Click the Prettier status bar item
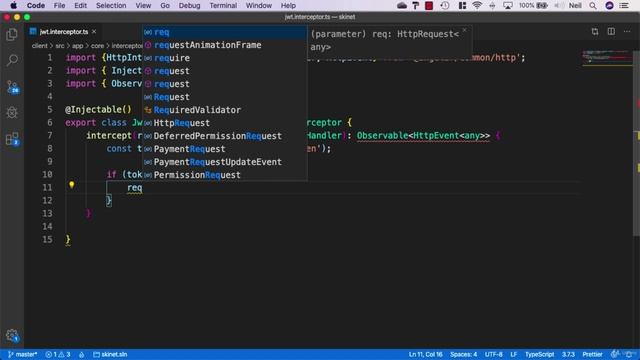The image size is (640, 360). pyautogui.click(x=592, y=354)
